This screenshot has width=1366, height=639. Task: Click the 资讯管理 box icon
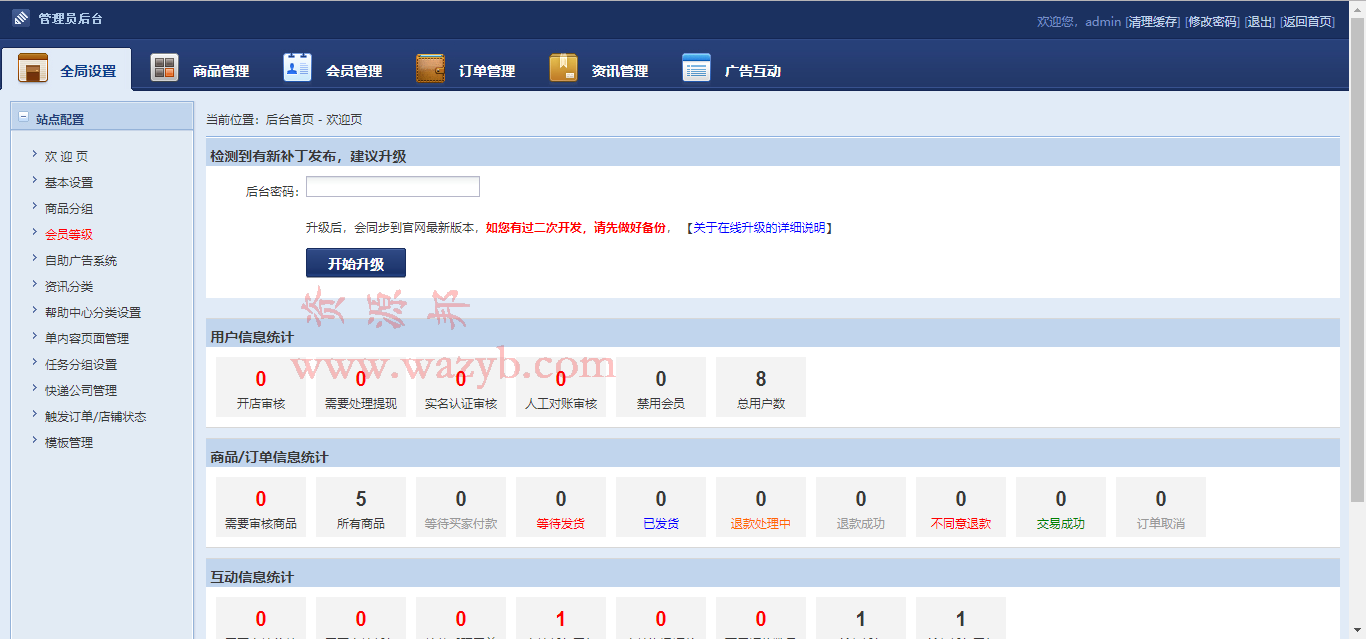pos(563,67)
